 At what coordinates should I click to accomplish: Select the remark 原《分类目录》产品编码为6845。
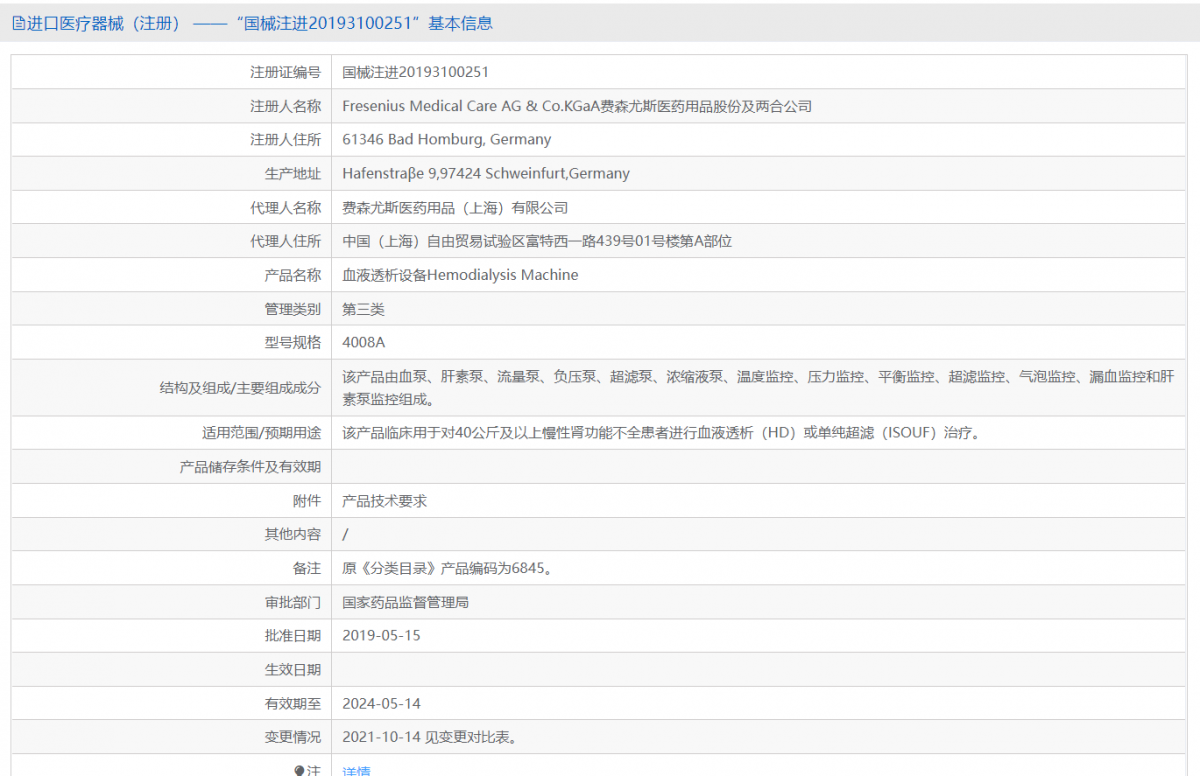point(447,569)
